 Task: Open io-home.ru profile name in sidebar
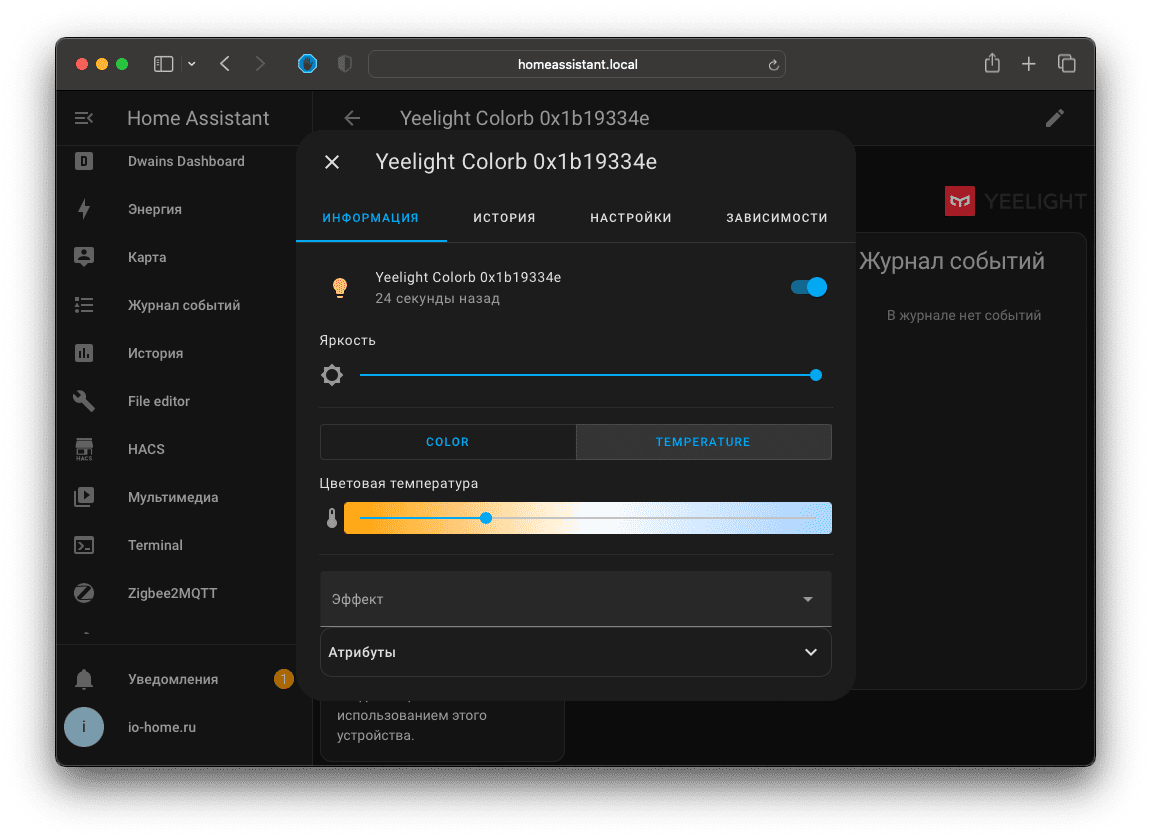(162, 727)
